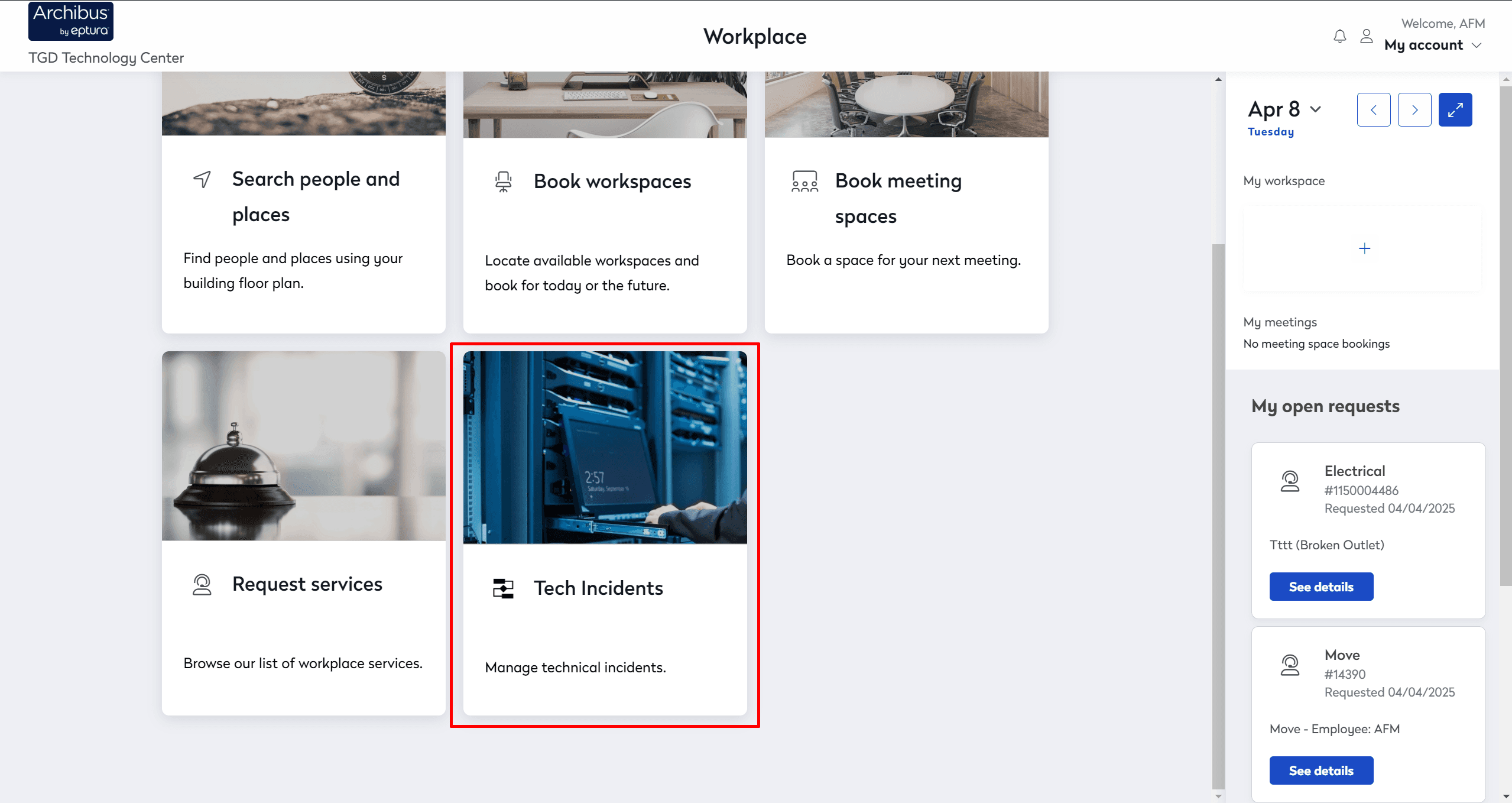The width and height of the screenshot is (1512, 803).
Task: Click the Move request headset icon
Action: 1290,665
